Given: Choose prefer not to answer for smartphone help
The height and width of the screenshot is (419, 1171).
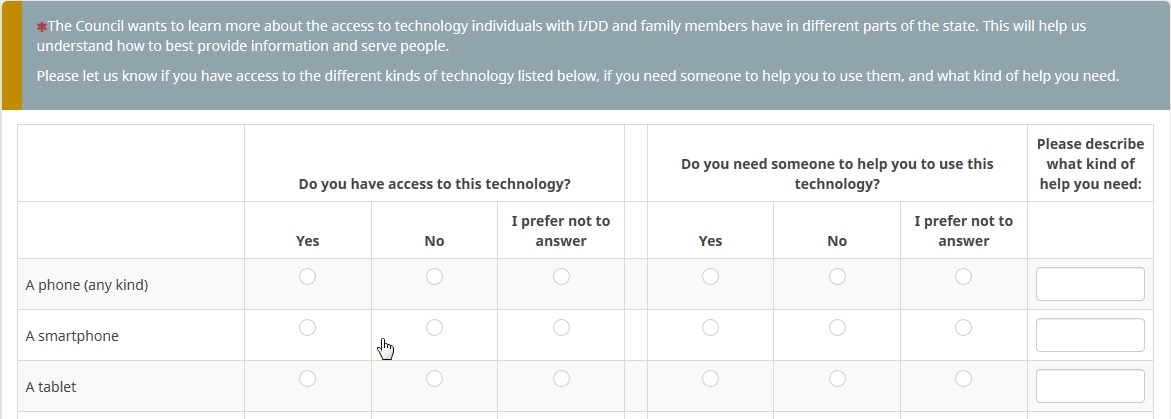Looking at the screenshot, I should (963, 327).
